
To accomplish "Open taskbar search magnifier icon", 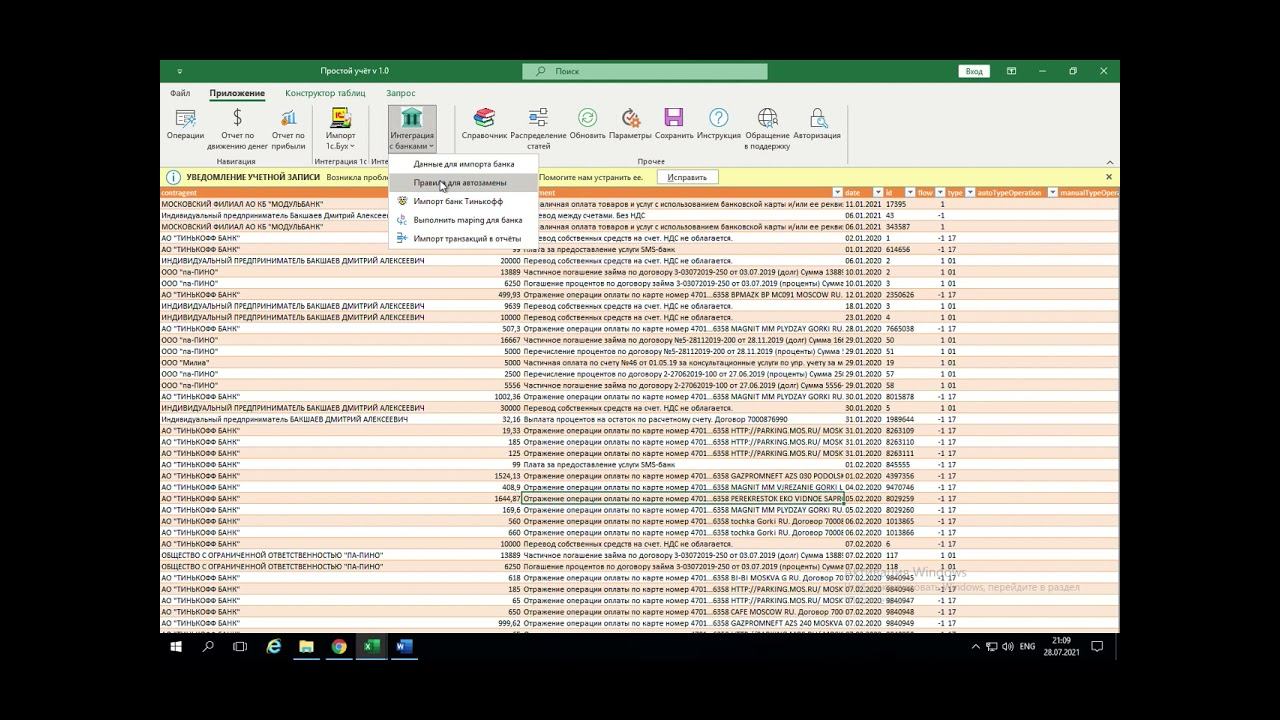I will coord(208,647).
